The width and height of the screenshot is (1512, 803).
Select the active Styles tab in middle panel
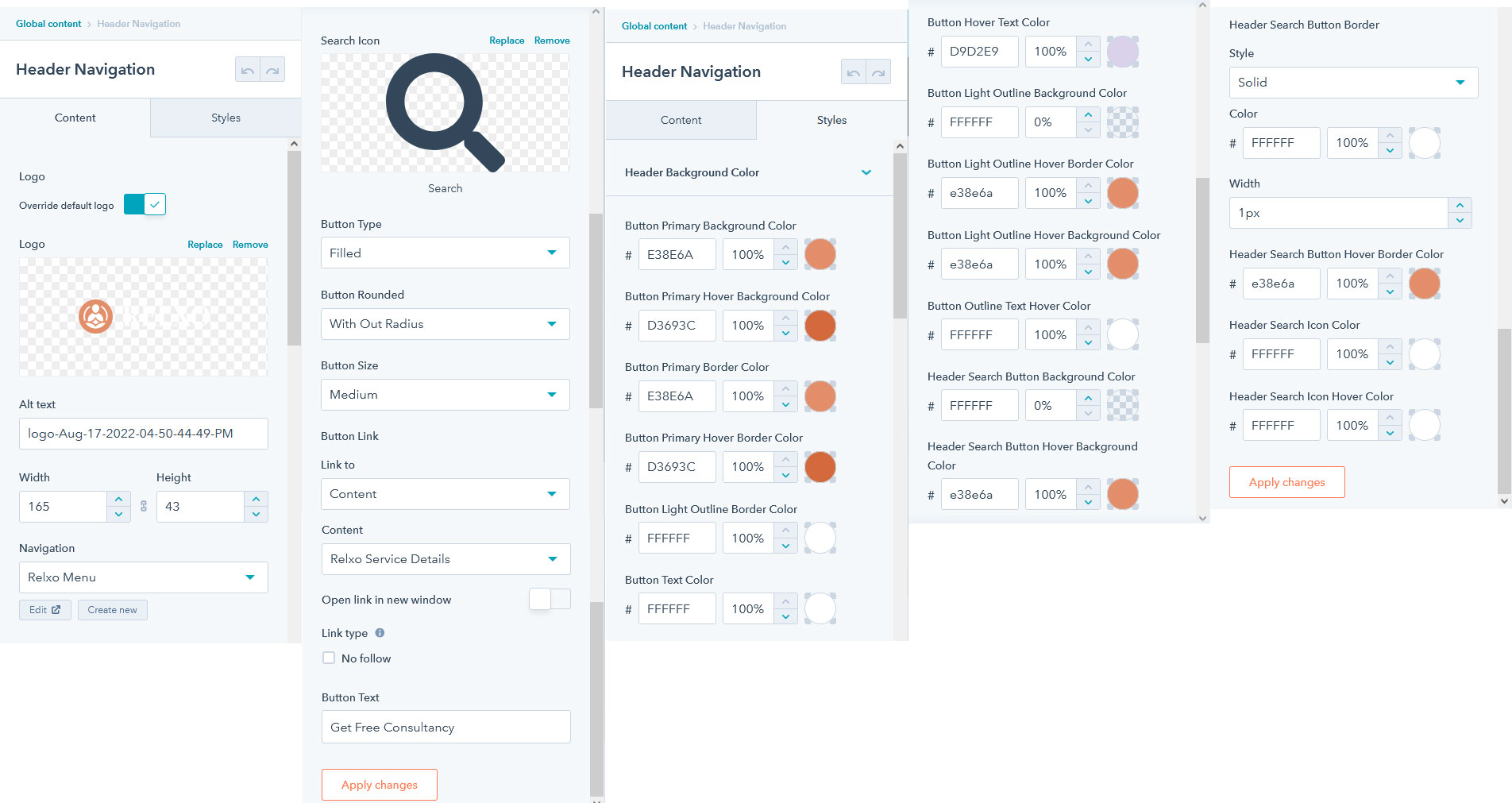point(831,120)
